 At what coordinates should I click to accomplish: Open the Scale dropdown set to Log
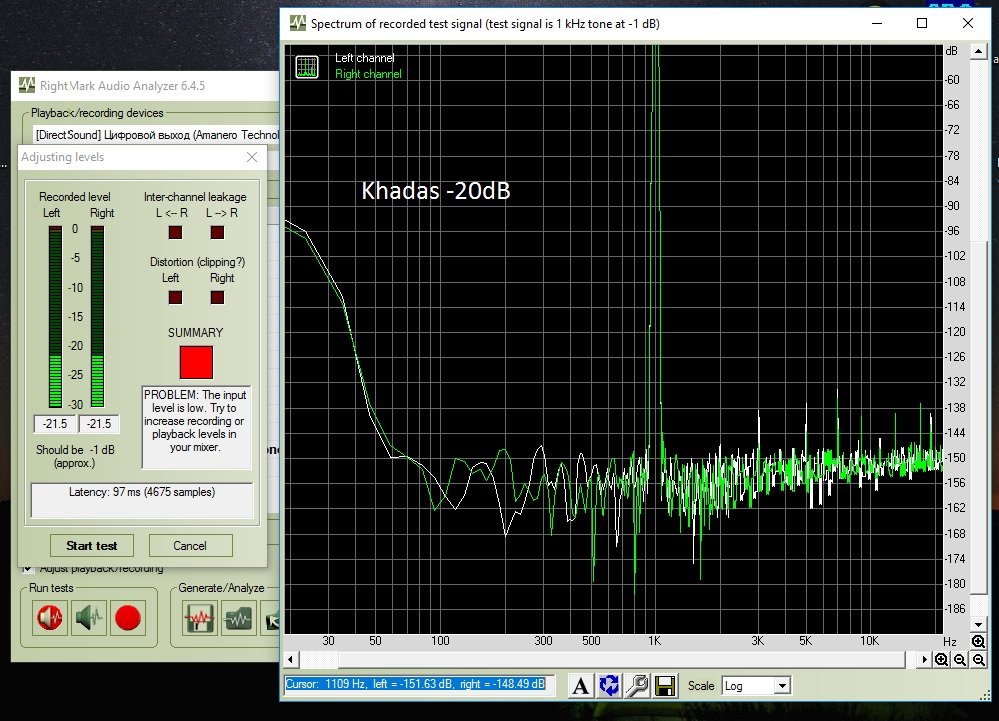click(x=755, y=686)
